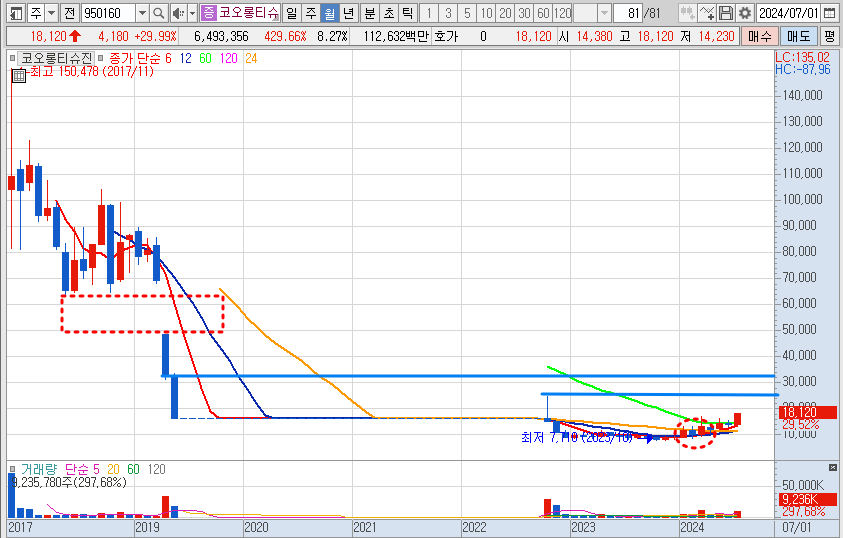Image resolution: width=843 pixels, height=538 pixels.
Task: Click the candle count field showing 81
Action: tap(627, 13)
